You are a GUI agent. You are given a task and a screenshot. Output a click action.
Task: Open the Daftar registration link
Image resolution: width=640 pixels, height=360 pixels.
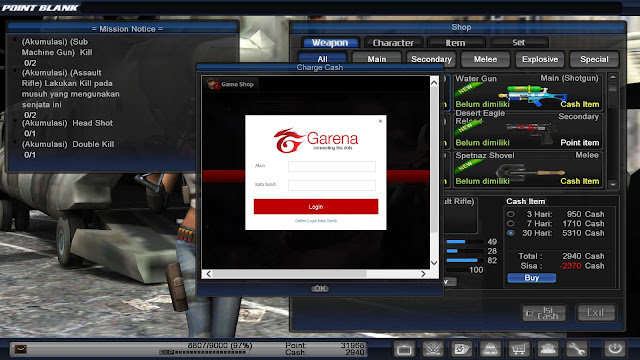[x=300, y=221]
